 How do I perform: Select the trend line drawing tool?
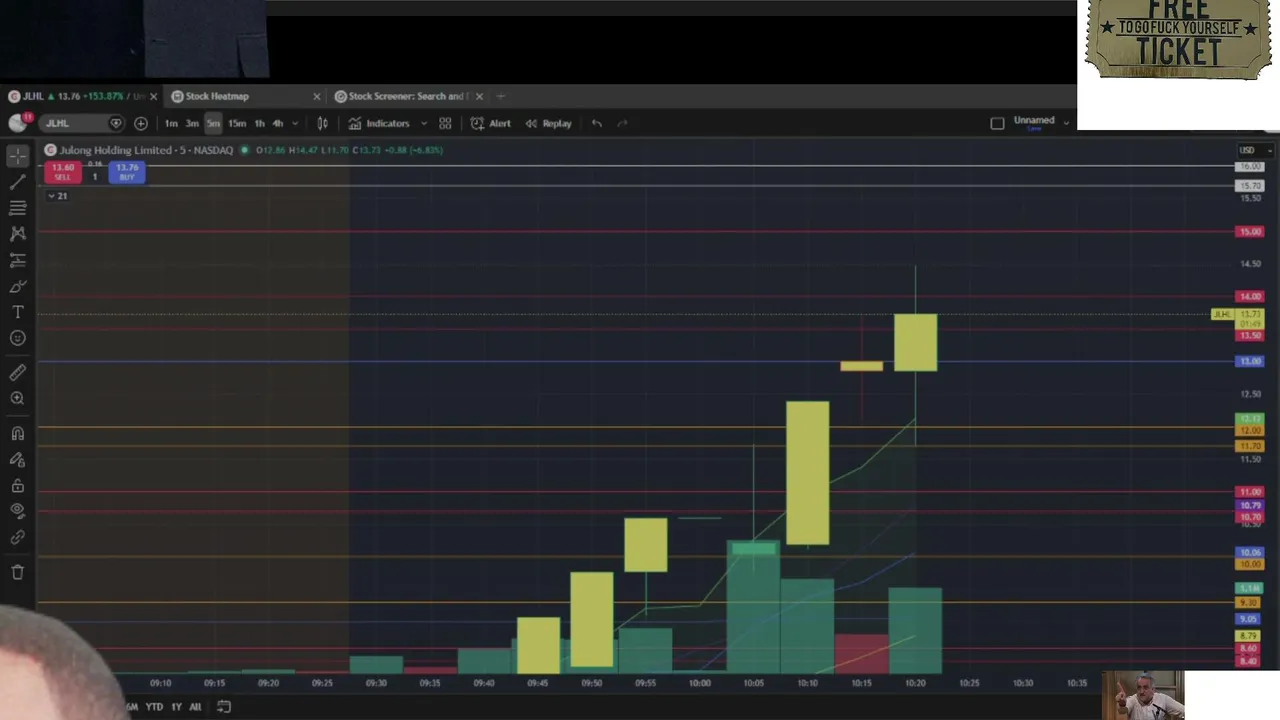17,182
